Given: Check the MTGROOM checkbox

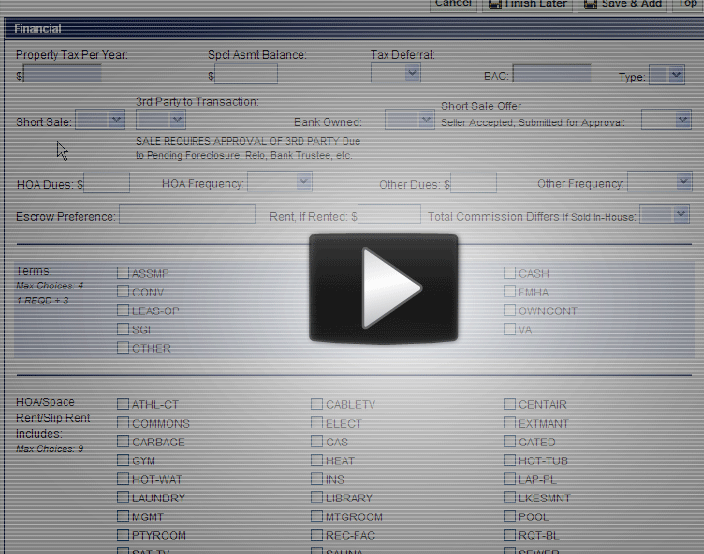Looking at the screenshot, I should coord(317,516).
